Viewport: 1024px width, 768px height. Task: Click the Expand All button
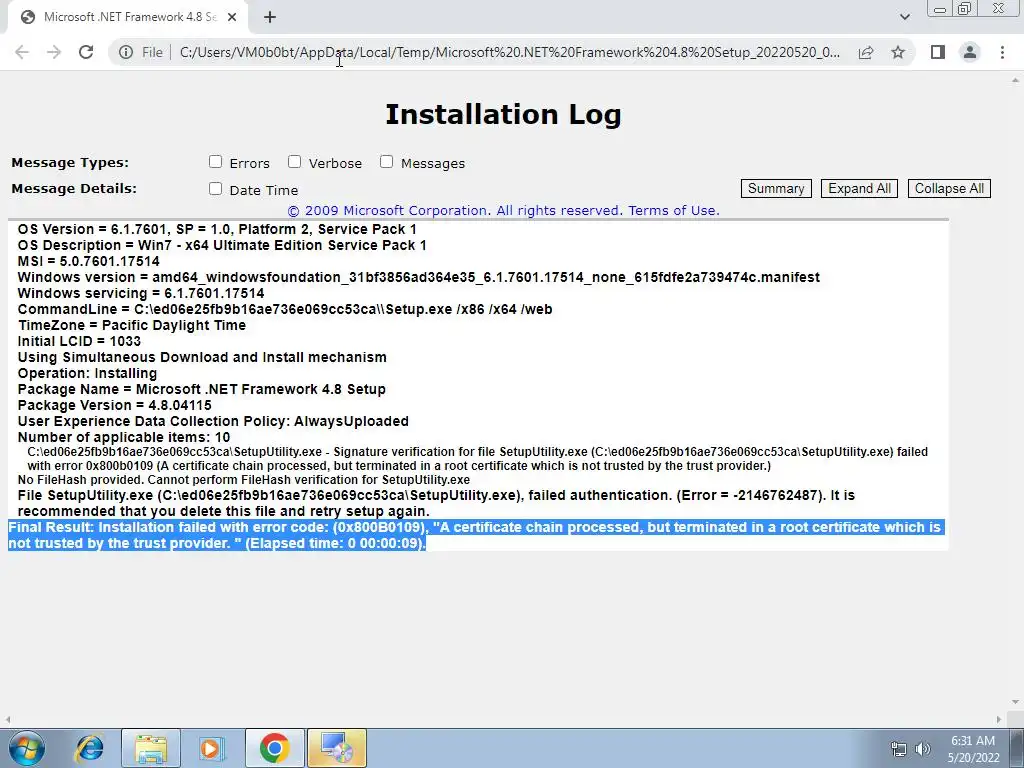(x=859, y=188)
